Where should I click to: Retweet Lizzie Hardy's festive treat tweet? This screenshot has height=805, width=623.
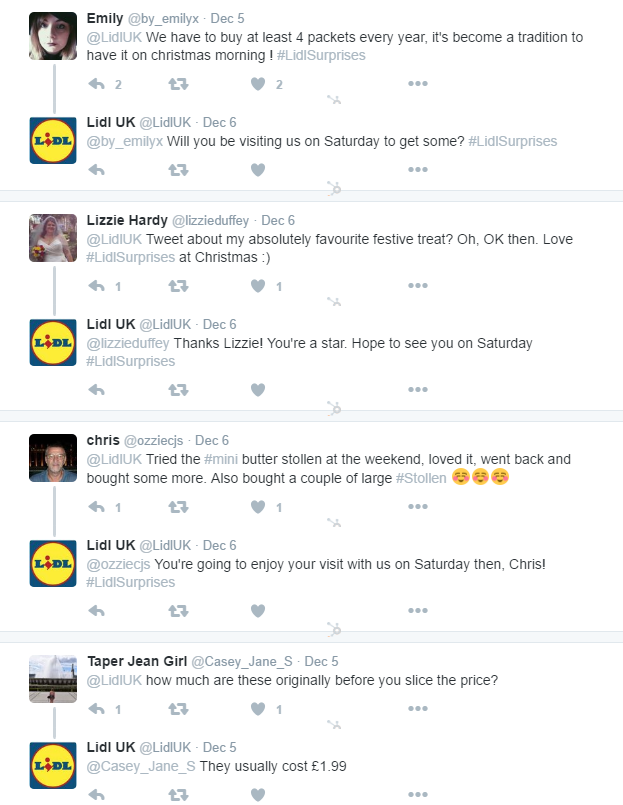pos(178,286)
